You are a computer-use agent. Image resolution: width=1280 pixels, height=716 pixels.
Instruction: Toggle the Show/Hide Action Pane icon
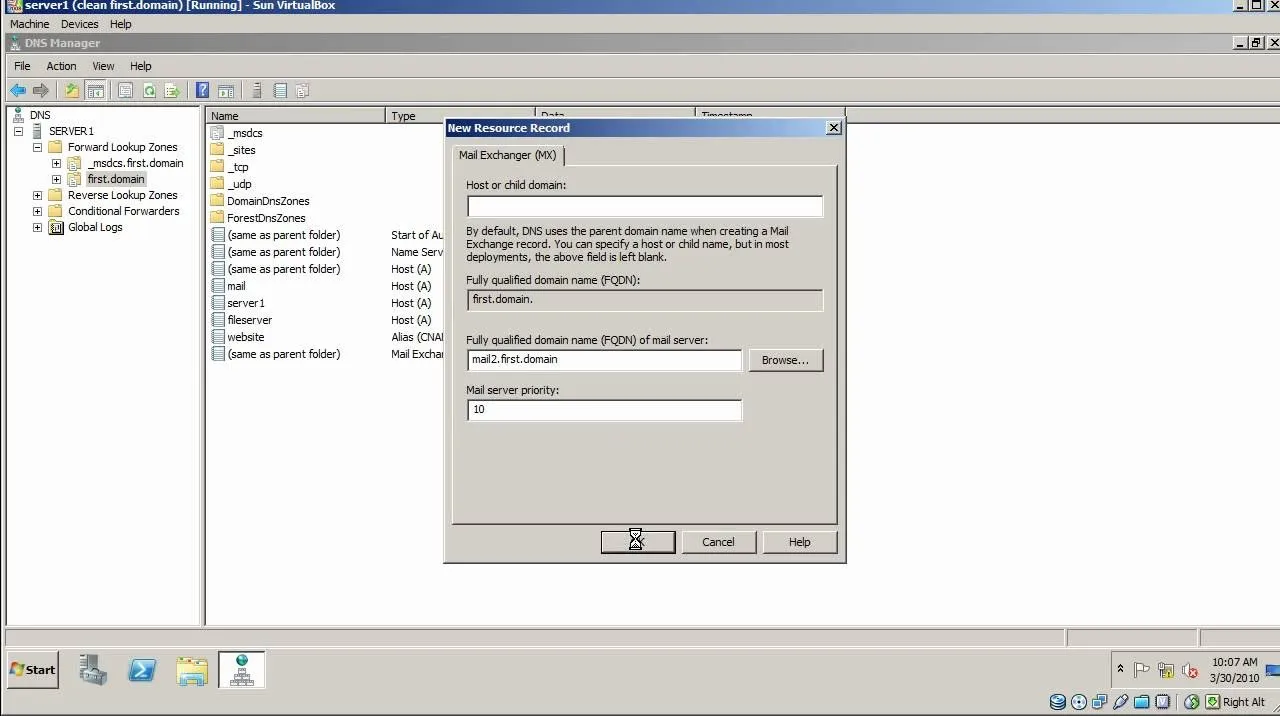coord(226,91)
